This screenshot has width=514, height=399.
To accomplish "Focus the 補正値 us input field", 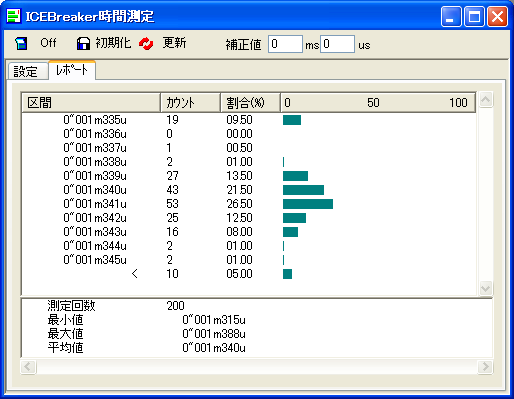I will [x=337, y=44].
